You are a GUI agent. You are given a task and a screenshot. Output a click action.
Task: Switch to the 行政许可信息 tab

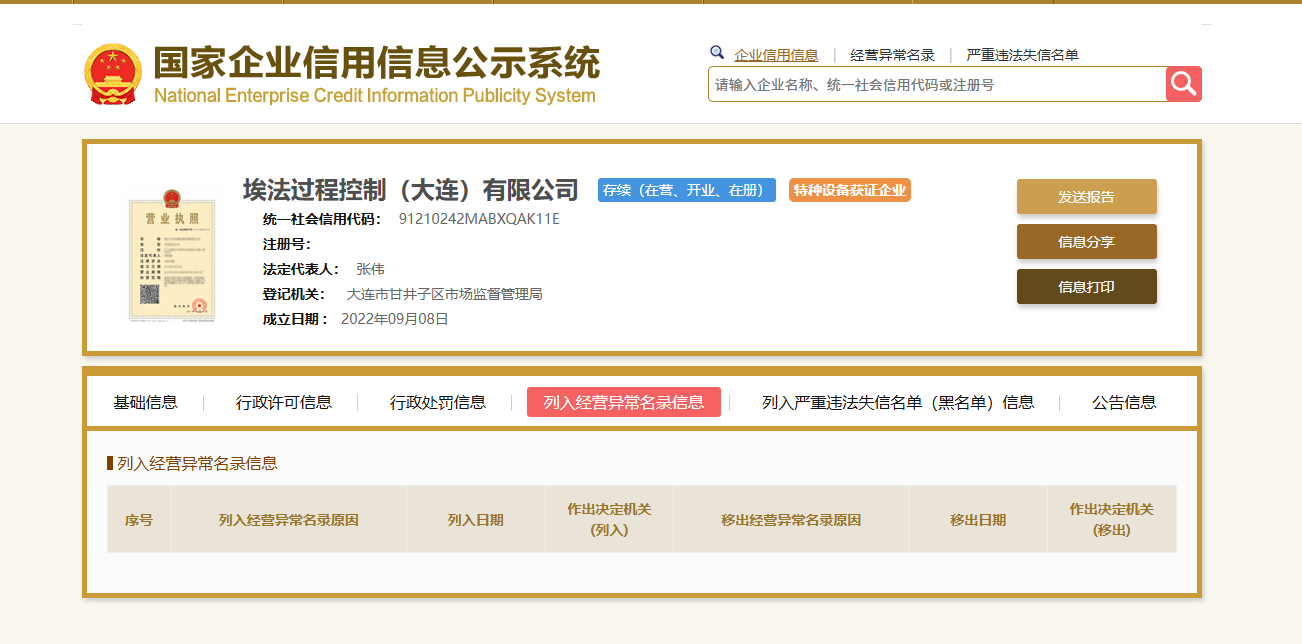pyautogui.click(x=284, y=402)
